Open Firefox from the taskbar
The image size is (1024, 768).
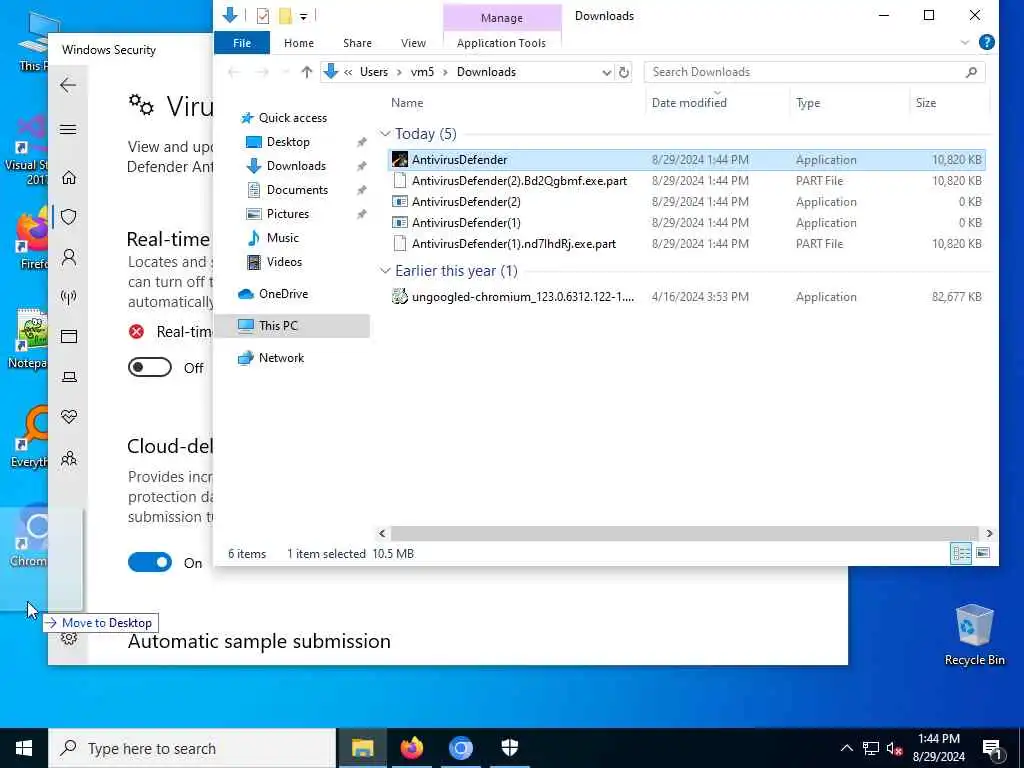(x=411, y=748)
